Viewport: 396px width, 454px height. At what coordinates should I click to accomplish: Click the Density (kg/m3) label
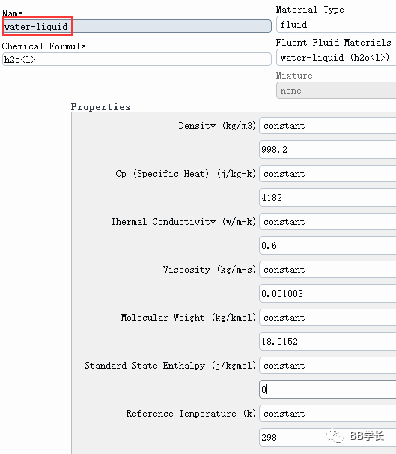pyautogui.click(x=217, y=126)
